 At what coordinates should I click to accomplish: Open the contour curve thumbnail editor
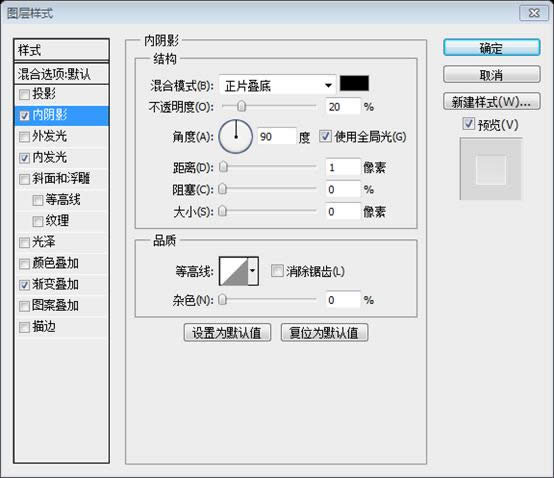coord(234,271)
